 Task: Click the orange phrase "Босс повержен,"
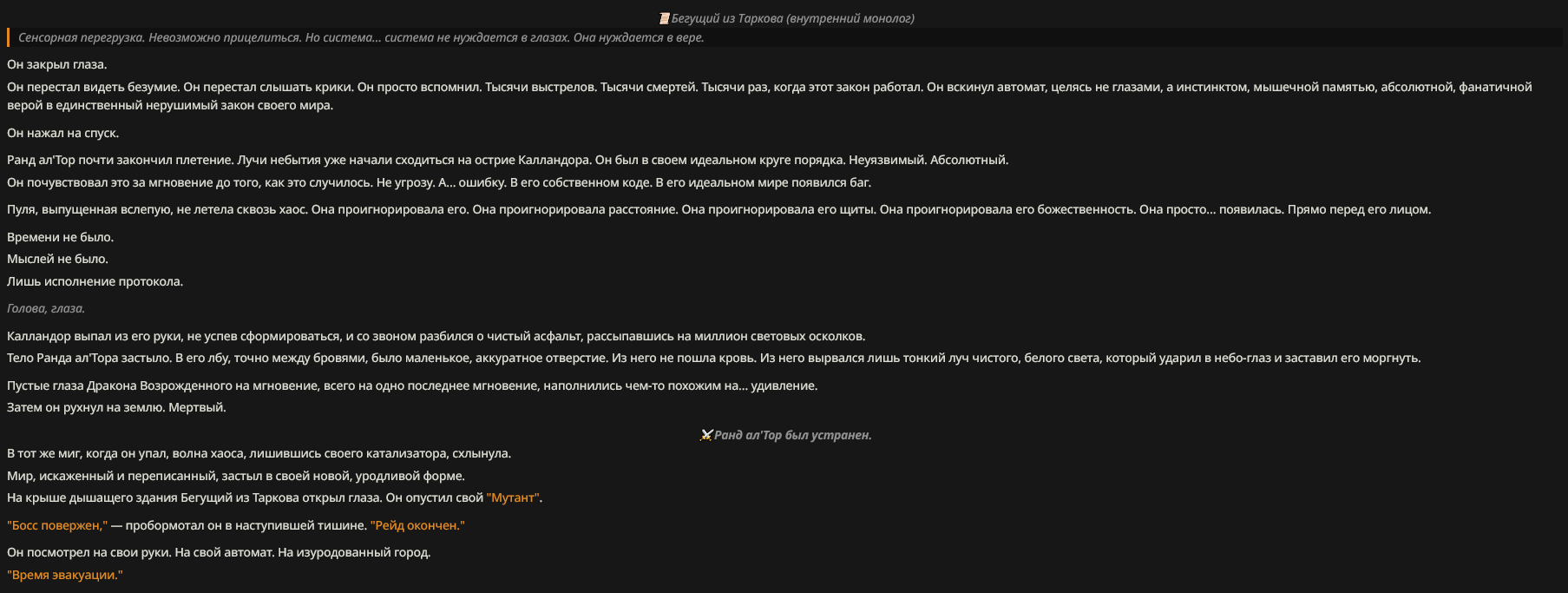point(57,525)
